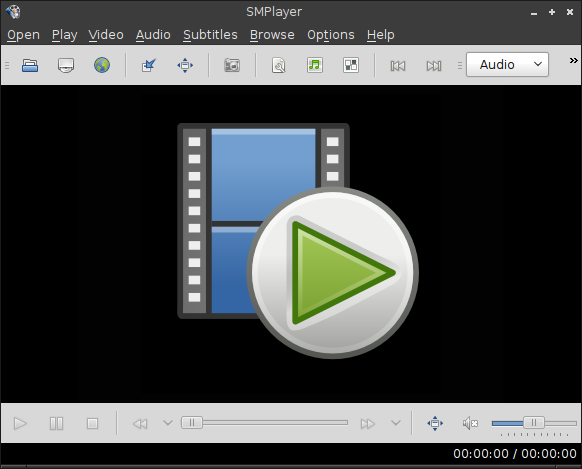The height and width of the screenshot is (469, 582).
Task: Click the Play button in control bar
Action: [20, 423]
